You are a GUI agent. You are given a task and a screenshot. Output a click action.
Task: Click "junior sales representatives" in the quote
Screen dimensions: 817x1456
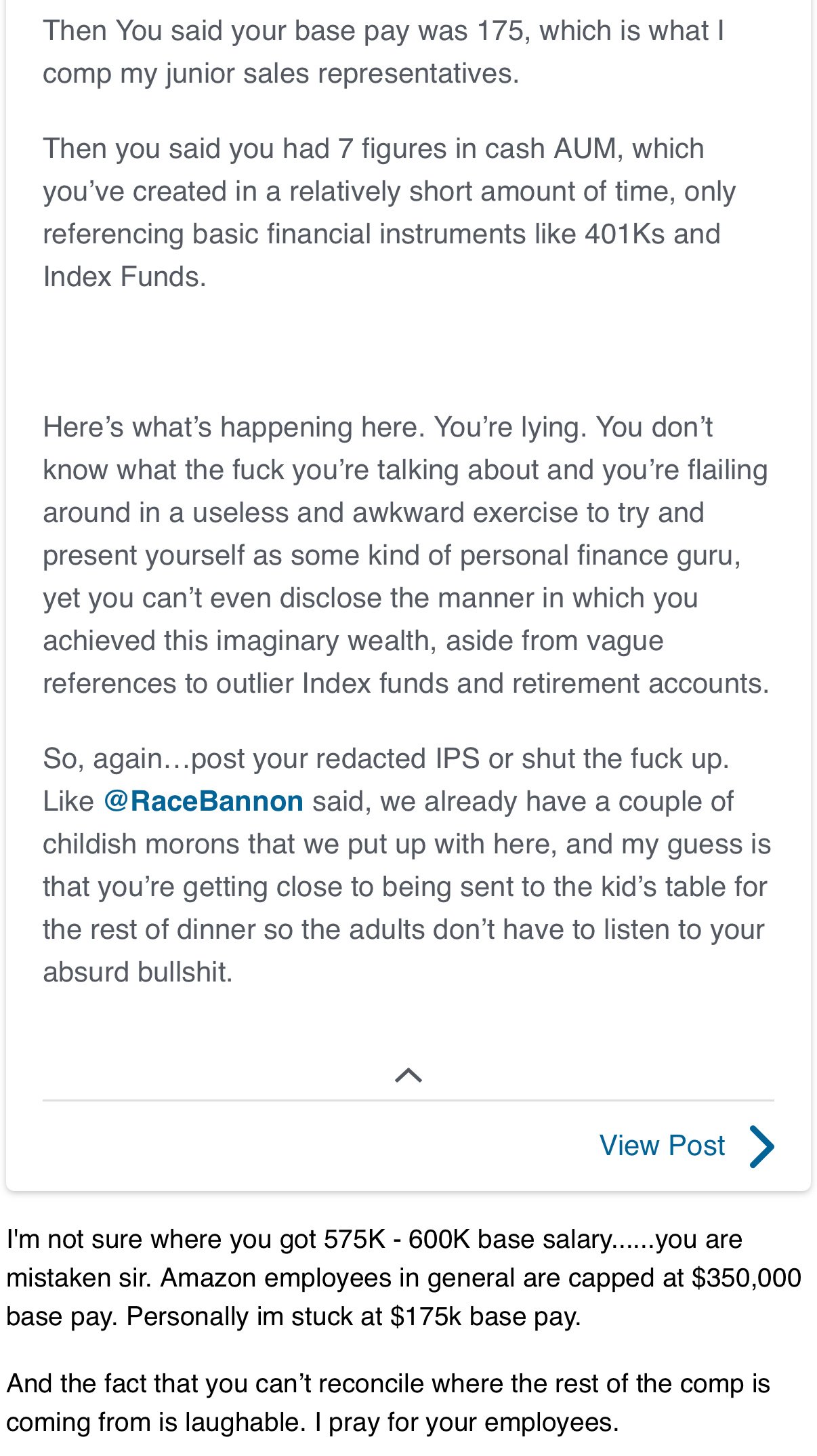[x=342, y=73]
